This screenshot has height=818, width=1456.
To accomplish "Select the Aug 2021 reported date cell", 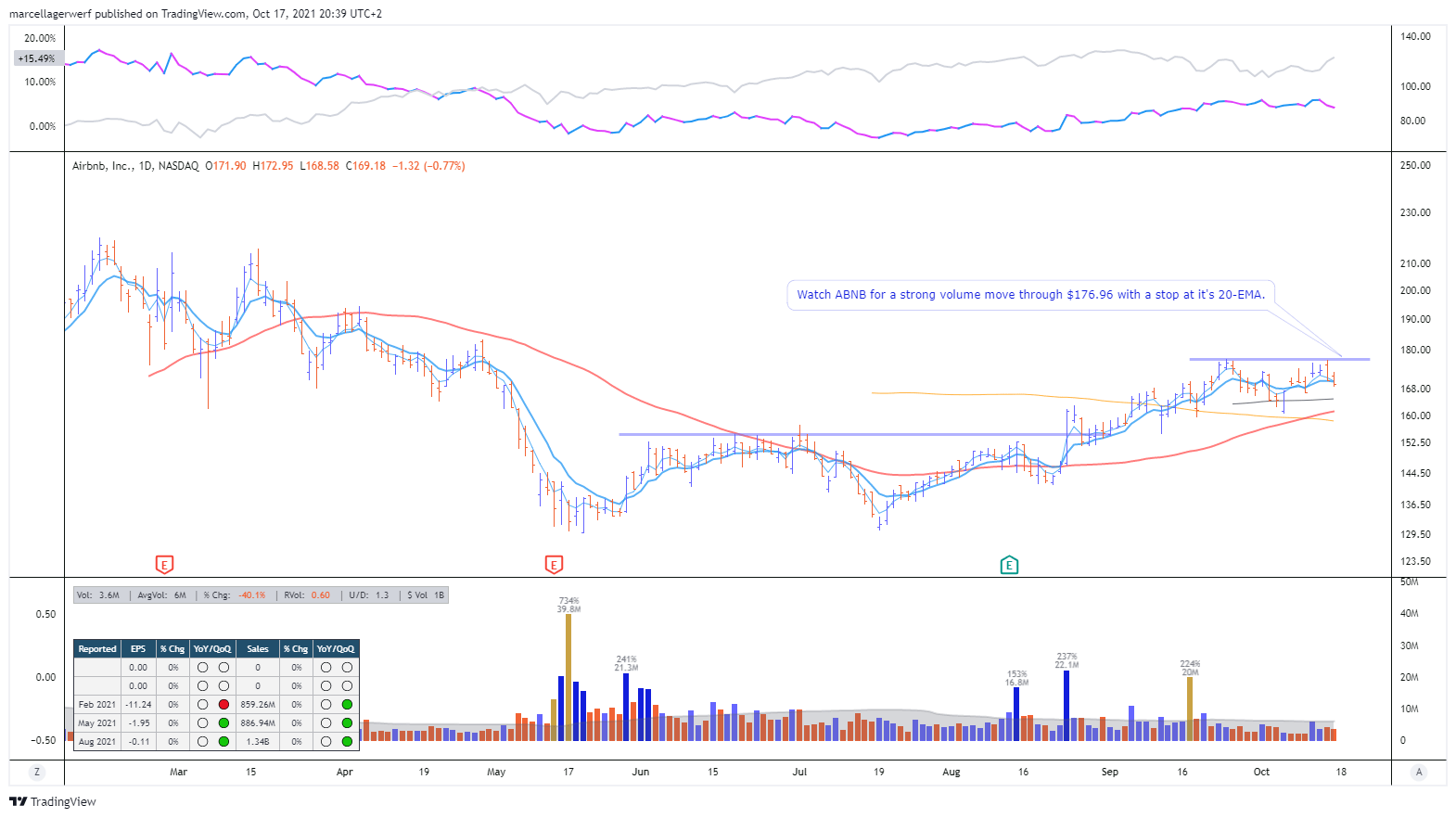I will coord(97,741).
